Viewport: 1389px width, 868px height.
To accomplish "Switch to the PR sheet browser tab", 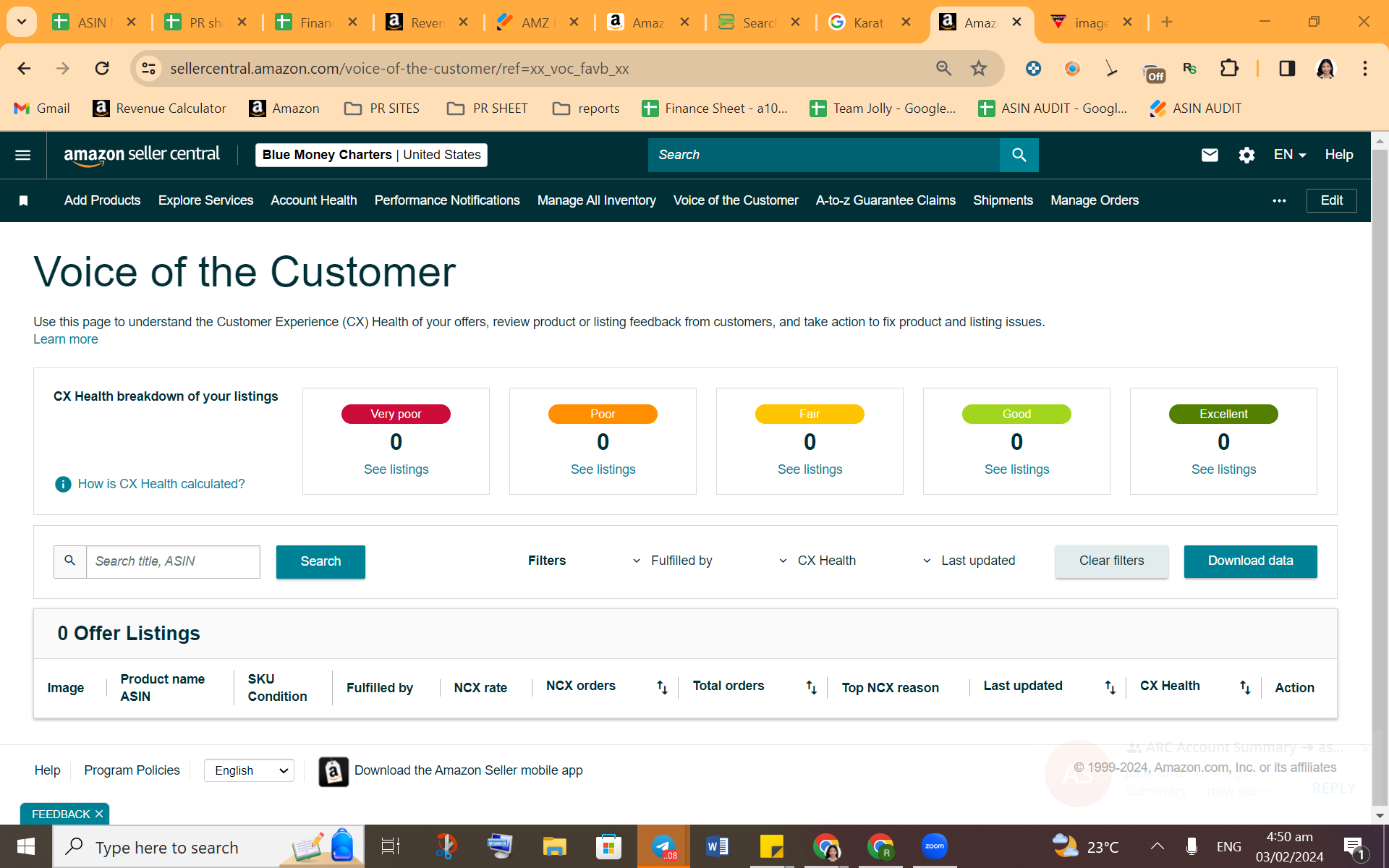I will 205,22.
